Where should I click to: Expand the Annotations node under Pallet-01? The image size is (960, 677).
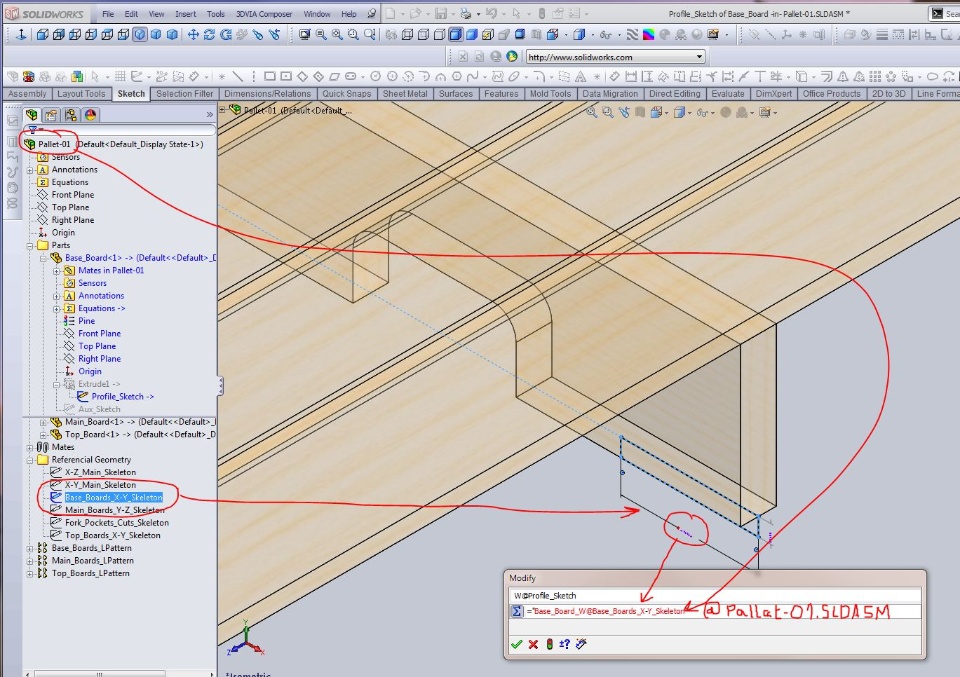pos(30,170)
